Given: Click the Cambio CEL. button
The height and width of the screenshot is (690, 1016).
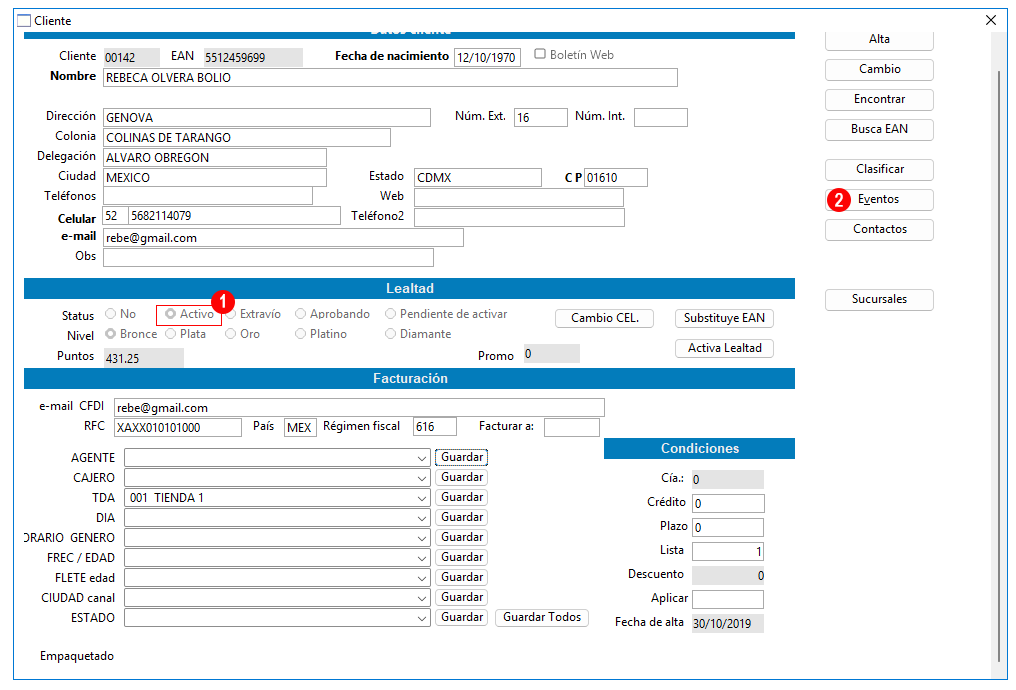Looking at the screenshot, I should click(x=605, y=318).
